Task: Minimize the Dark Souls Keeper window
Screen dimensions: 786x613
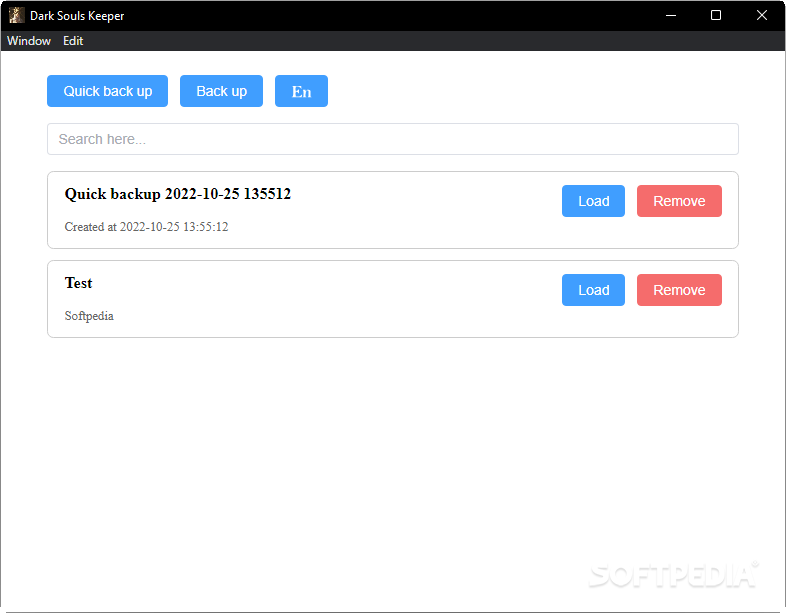Action: point(671,16)
